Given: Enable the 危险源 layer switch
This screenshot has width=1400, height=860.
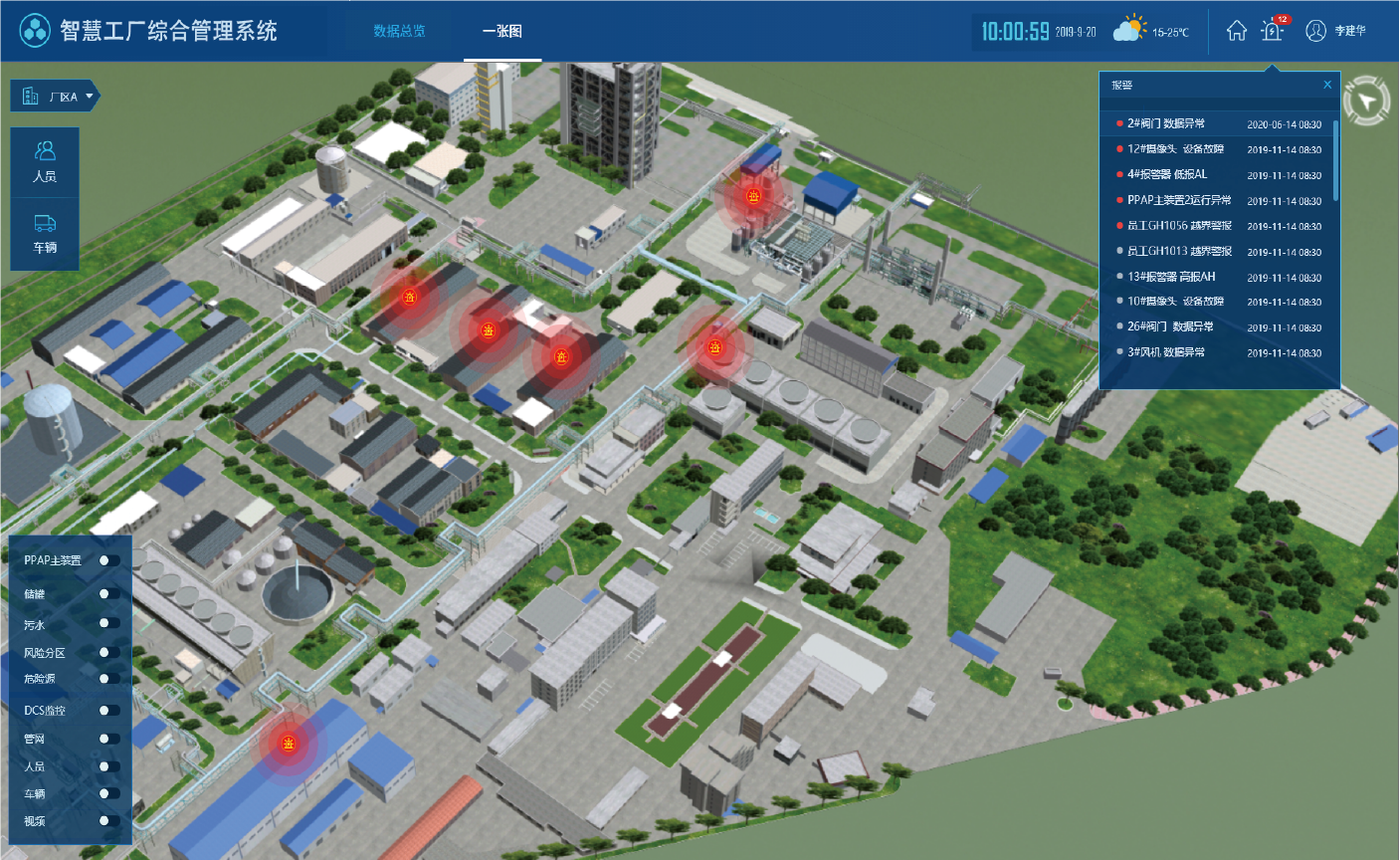Looking at the screenshot, I should [x=109, y=679].
